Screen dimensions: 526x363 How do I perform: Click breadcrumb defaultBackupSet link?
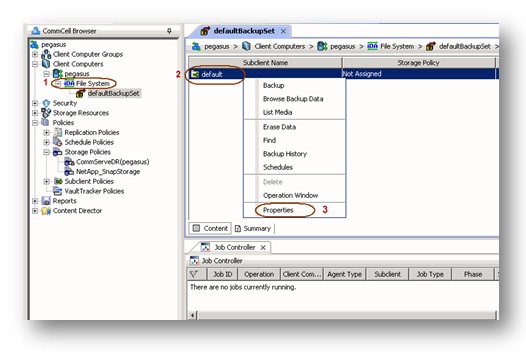click(x=465, y=46)
